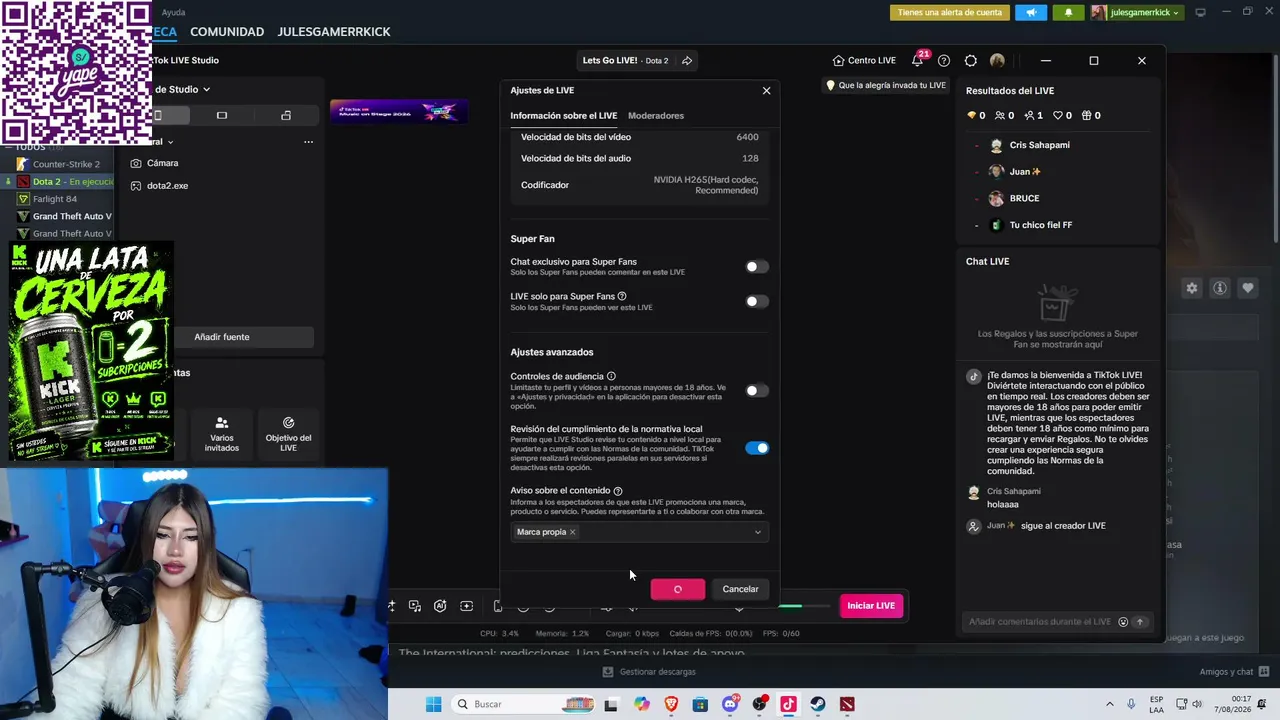Viewport: 1280px width, 720px height.
Task: Open the scene three-dots more menu
Action: click(308, 142)
